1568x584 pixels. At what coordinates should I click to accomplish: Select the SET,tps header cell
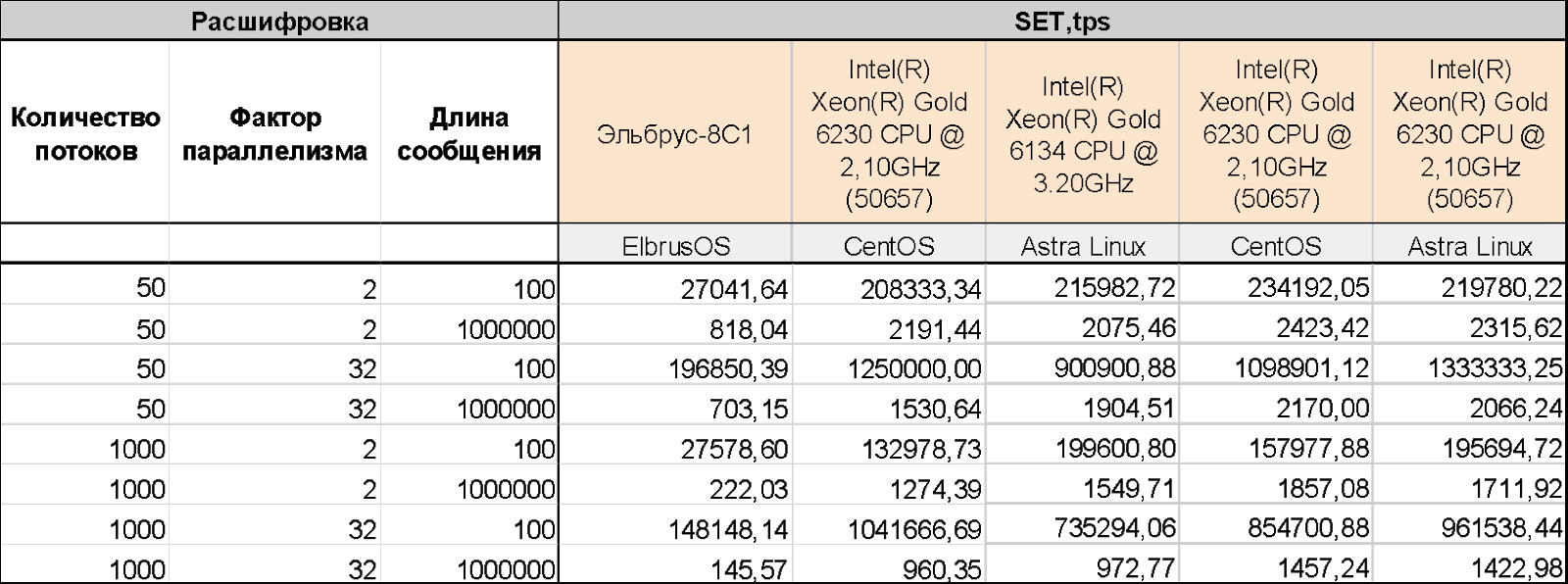pyautogui.click(x=1062, y=22)
